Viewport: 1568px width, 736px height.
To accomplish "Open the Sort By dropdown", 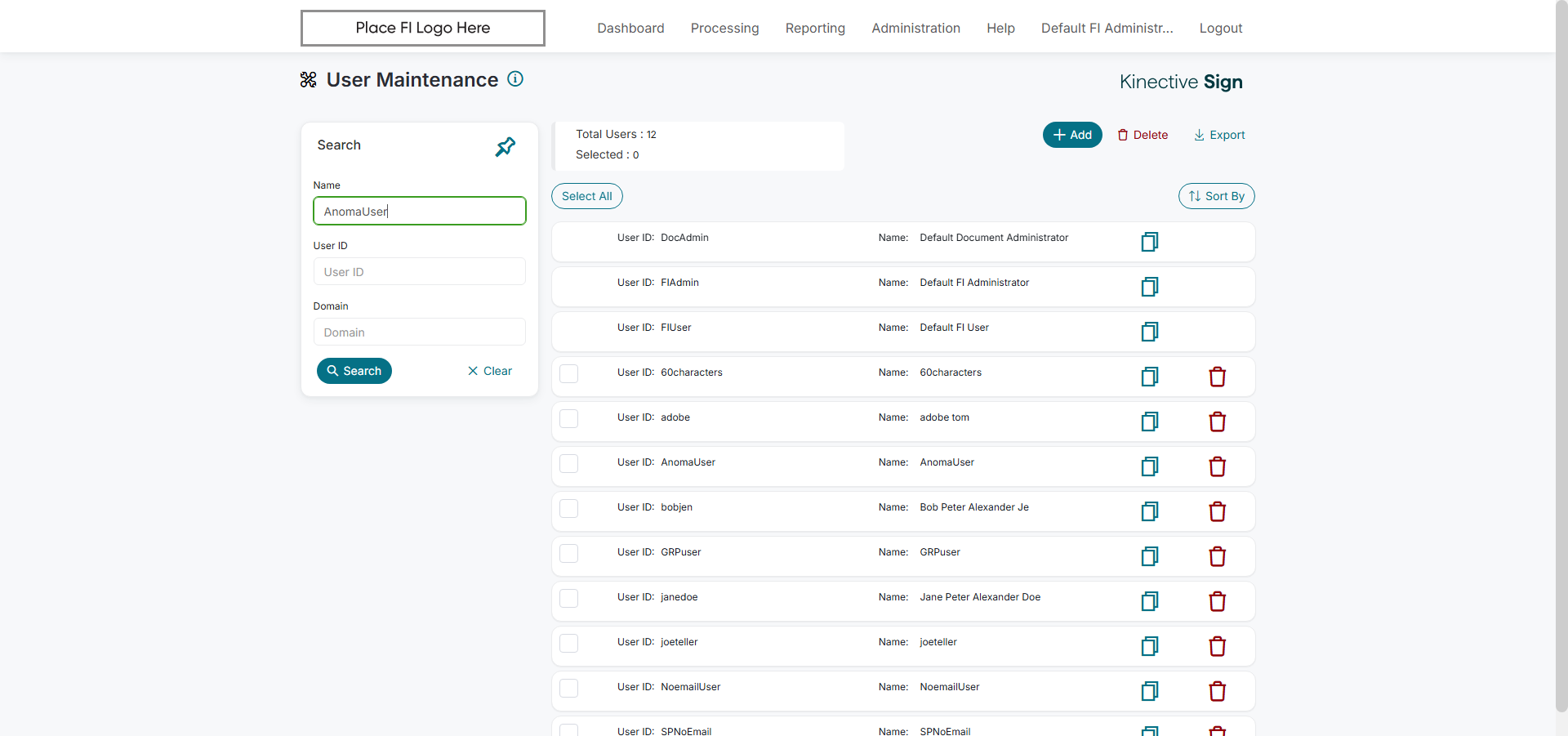I will click(1216, 196).
